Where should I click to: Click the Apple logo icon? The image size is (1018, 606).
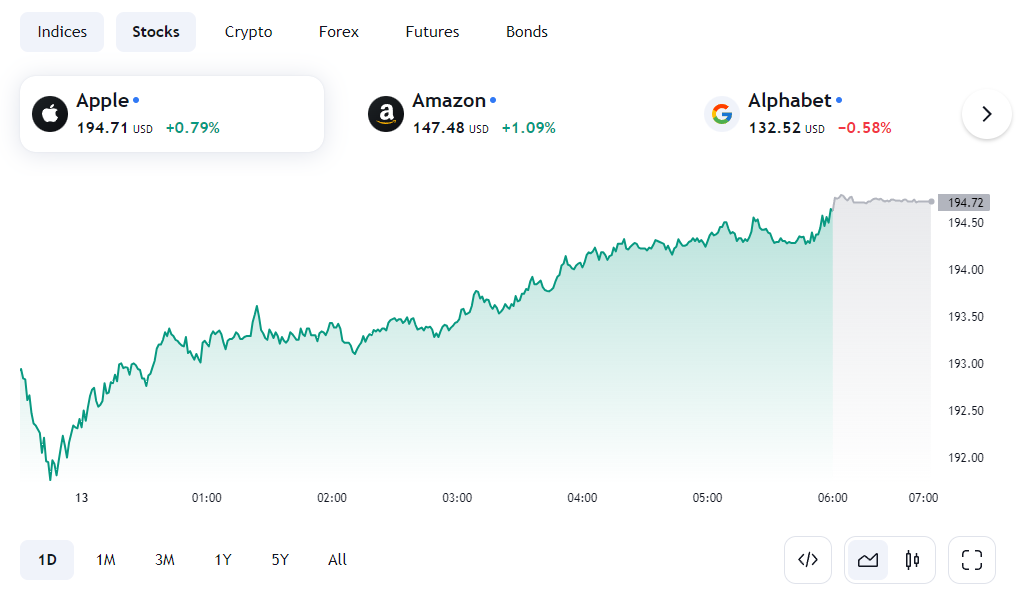coord(50,114)
